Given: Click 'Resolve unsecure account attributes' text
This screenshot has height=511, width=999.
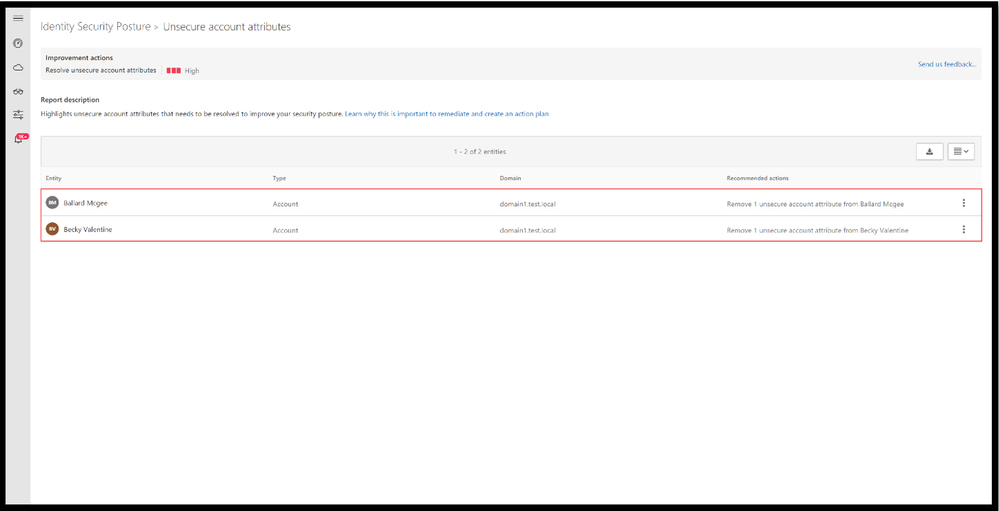Looking at the screenshot, I should (x=101, y=70).
